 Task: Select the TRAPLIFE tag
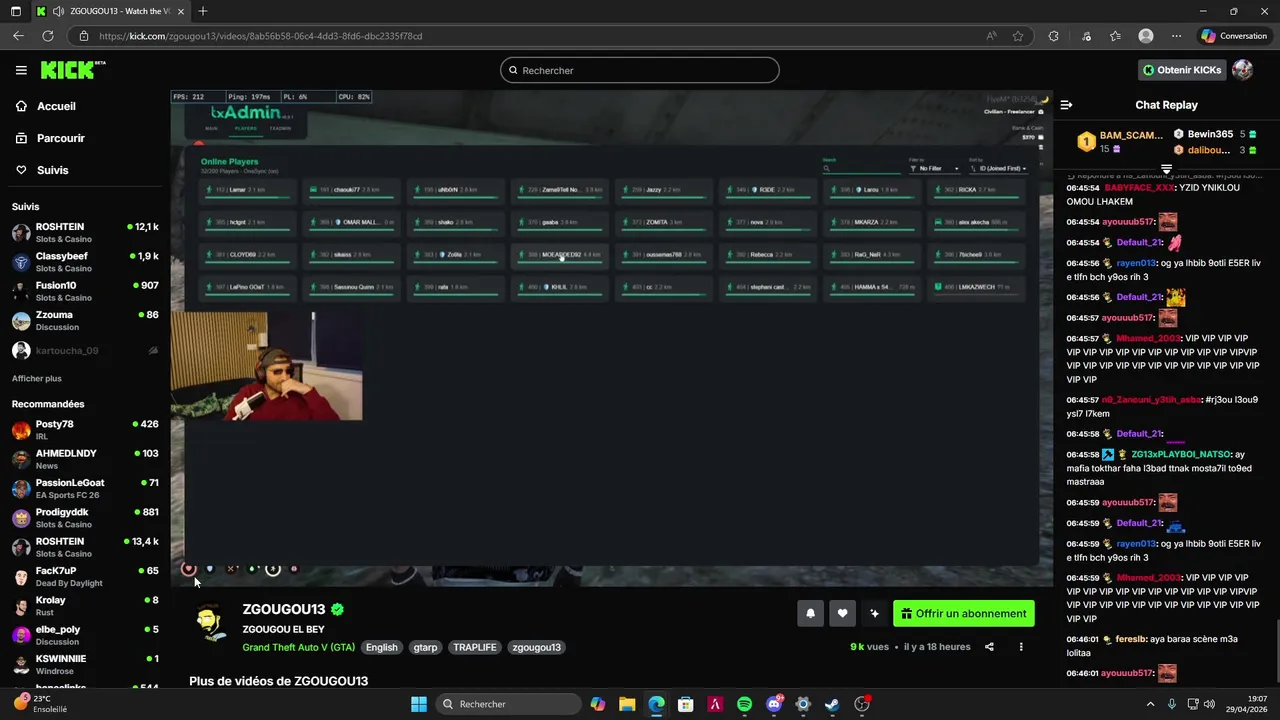click(475, 647)
